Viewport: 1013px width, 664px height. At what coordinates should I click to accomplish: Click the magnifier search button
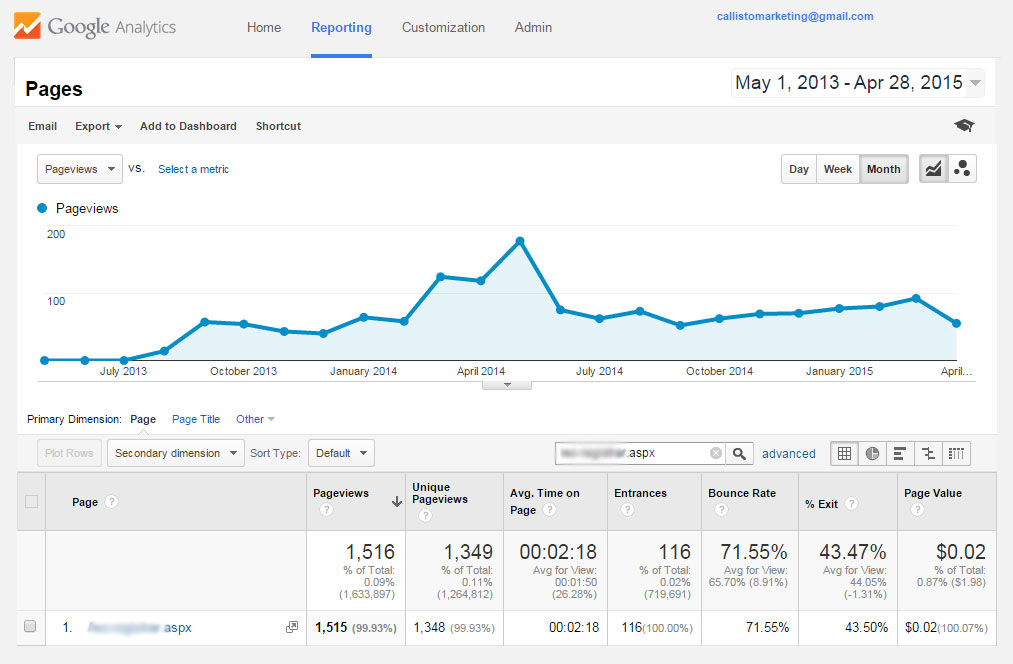739,453
